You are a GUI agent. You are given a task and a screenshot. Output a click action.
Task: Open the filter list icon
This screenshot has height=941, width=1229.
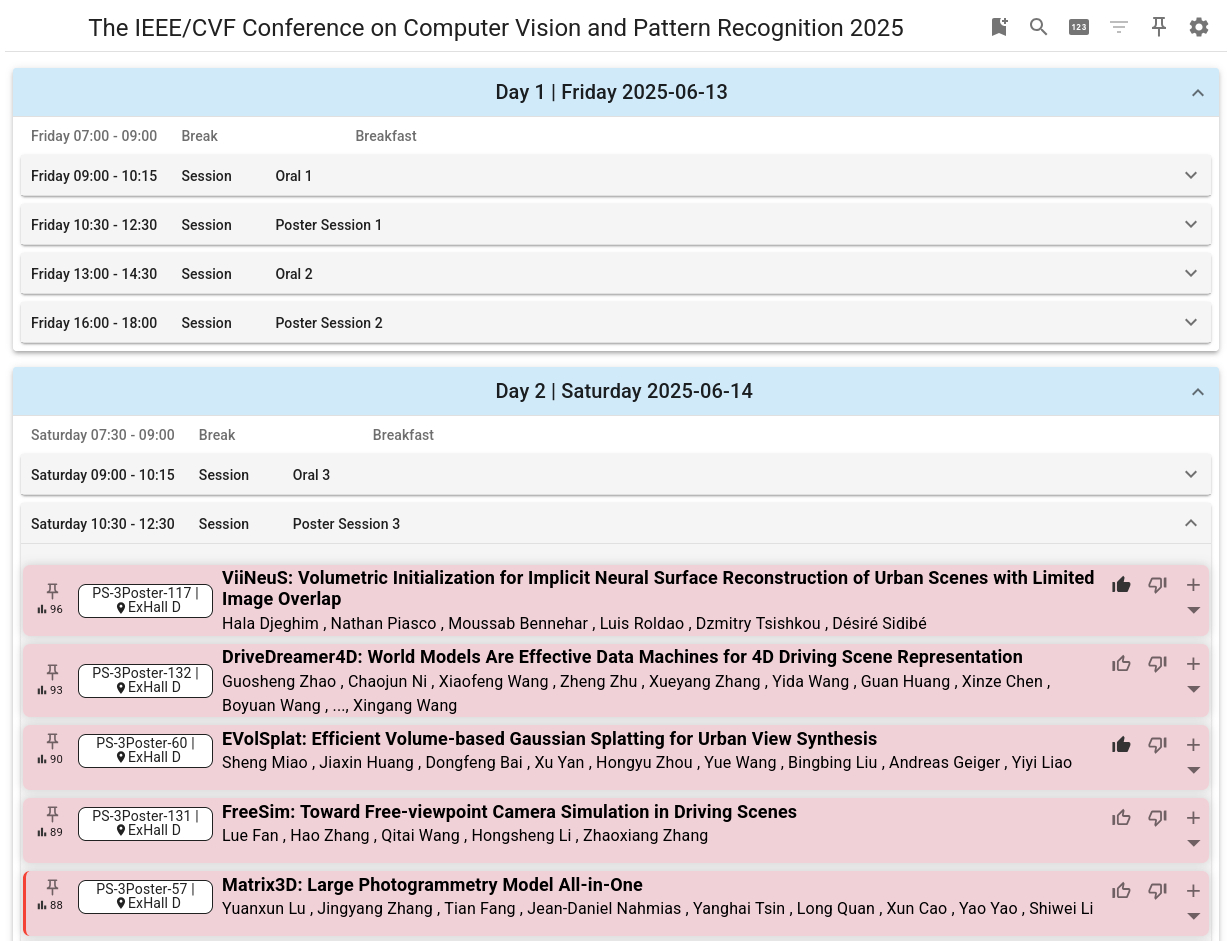pos(1119,27)
